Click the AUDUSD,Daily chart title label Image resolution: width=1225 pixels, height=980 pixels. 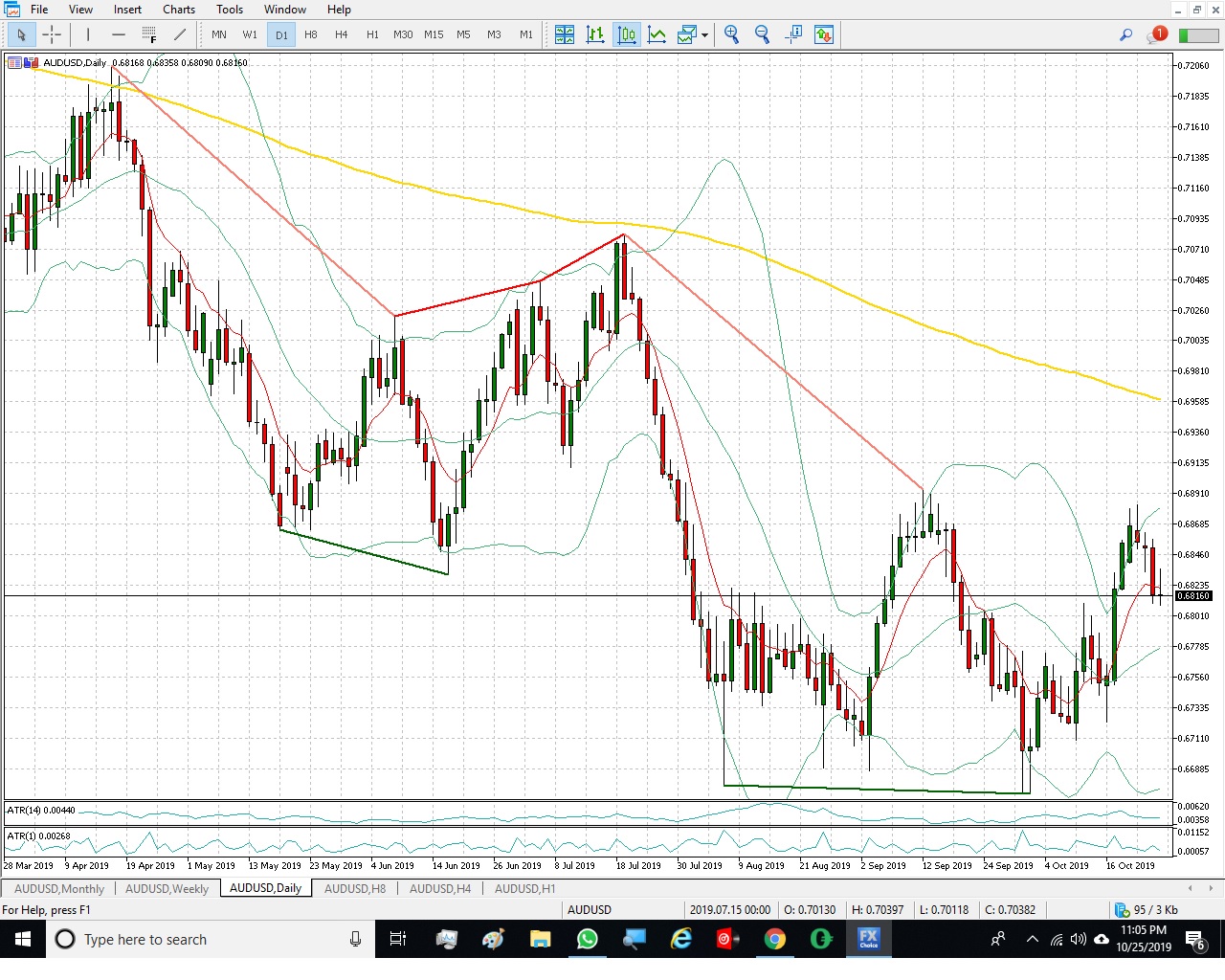tap(75, 63)
